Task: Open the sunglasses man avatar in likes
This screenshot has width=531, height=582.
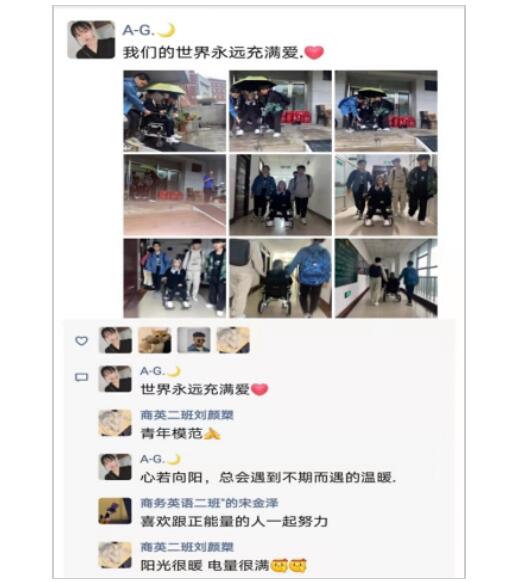Action: click(194, 340)
